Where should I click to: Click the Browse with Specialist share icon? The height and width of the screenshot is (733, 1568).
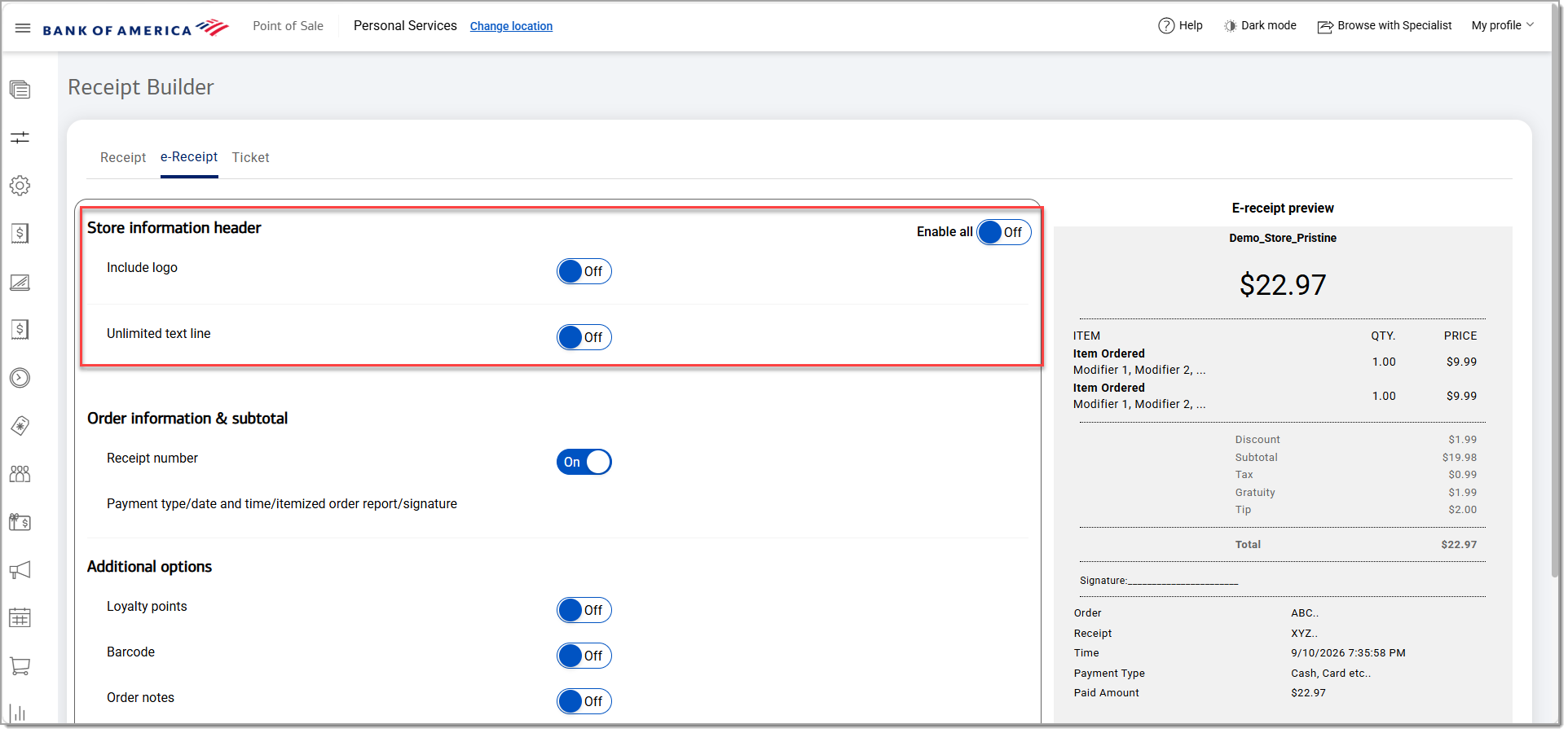(x=1325, y=26)
